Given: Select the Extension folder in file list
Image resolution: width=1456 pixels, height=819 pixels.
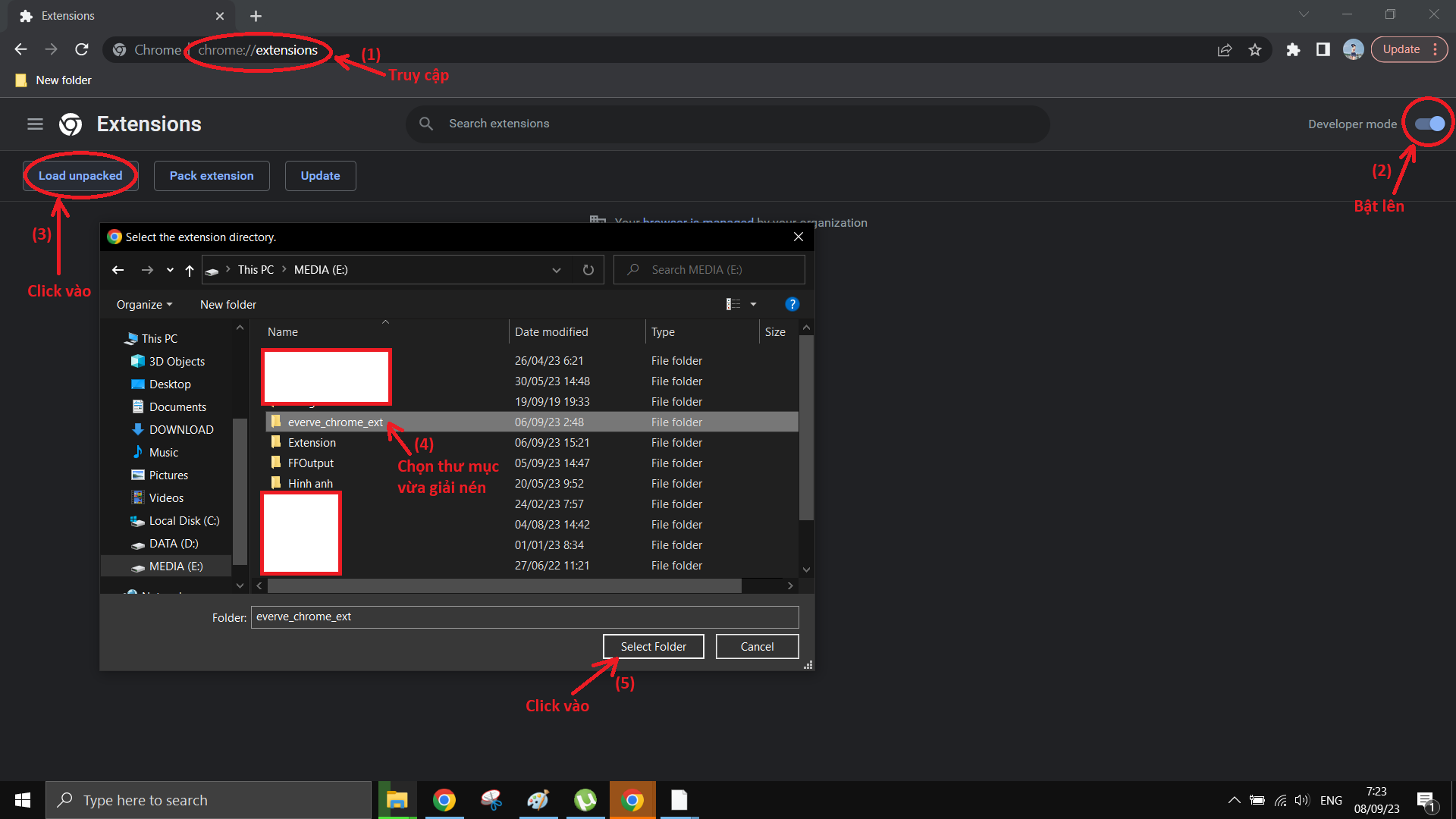Looking at the screenshot, I should point(312,443).
